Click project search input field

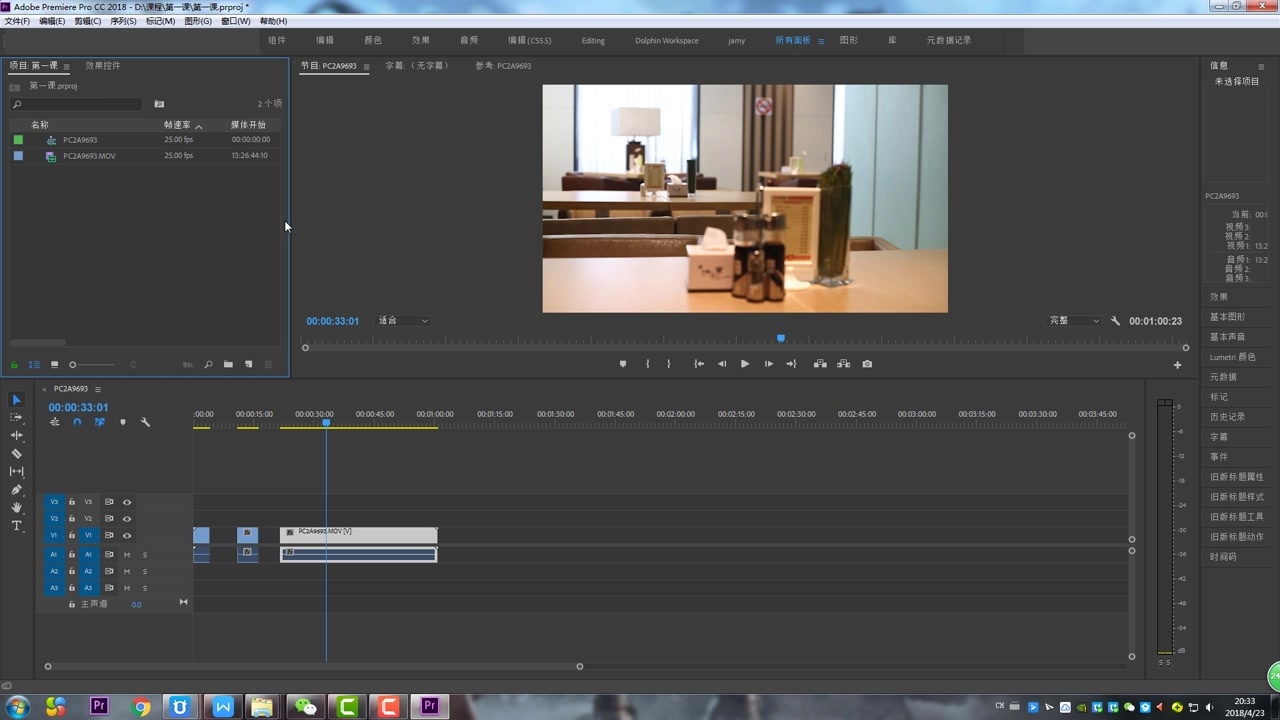76,104
